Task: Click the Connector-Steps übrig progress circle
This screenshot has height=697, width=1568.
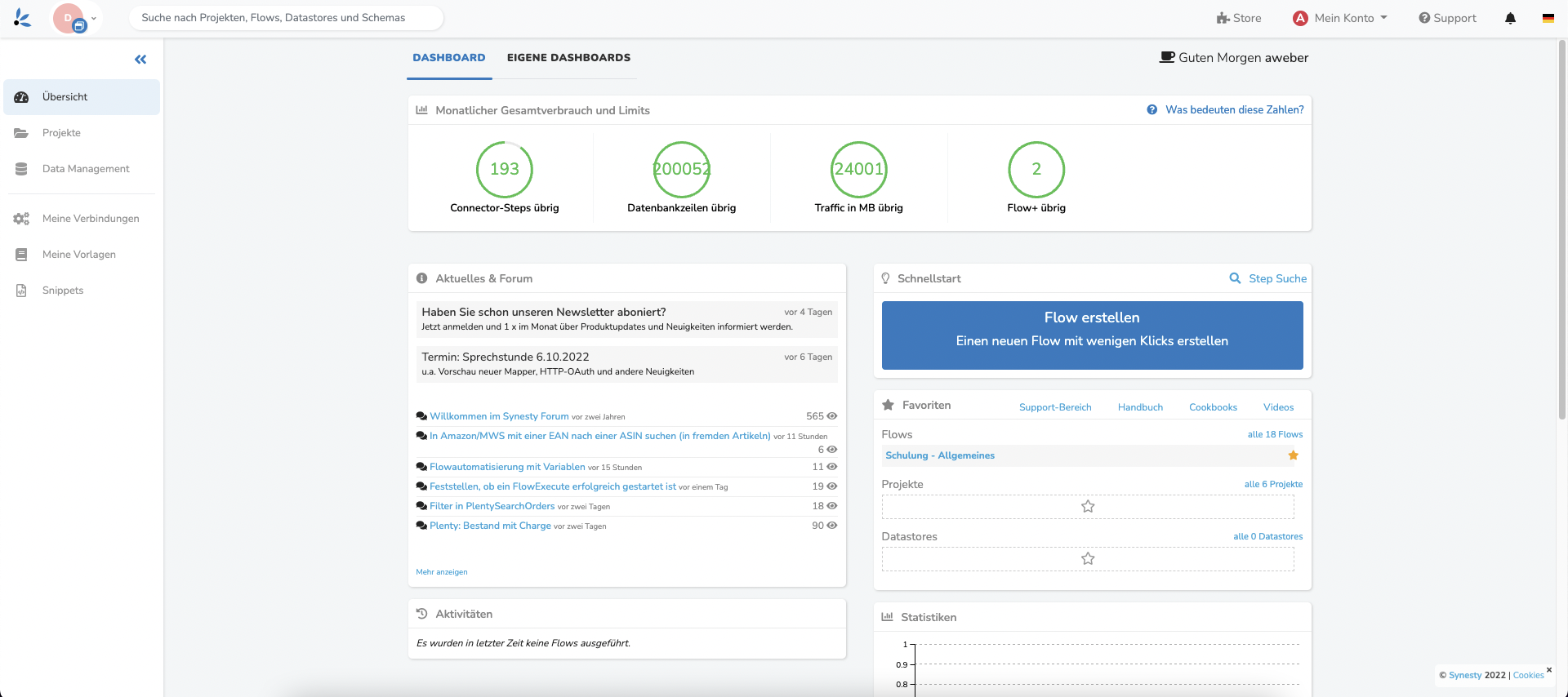Action: (505, 170)
